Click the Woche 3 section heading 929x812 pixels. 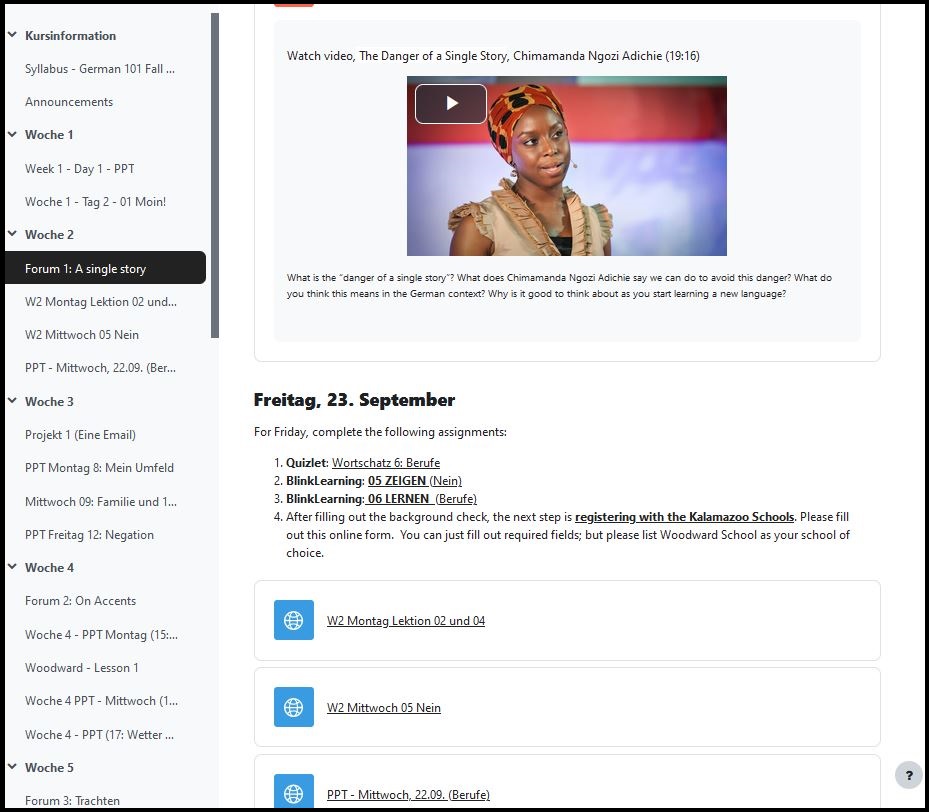pyautogui.click(x=49, y=402)
